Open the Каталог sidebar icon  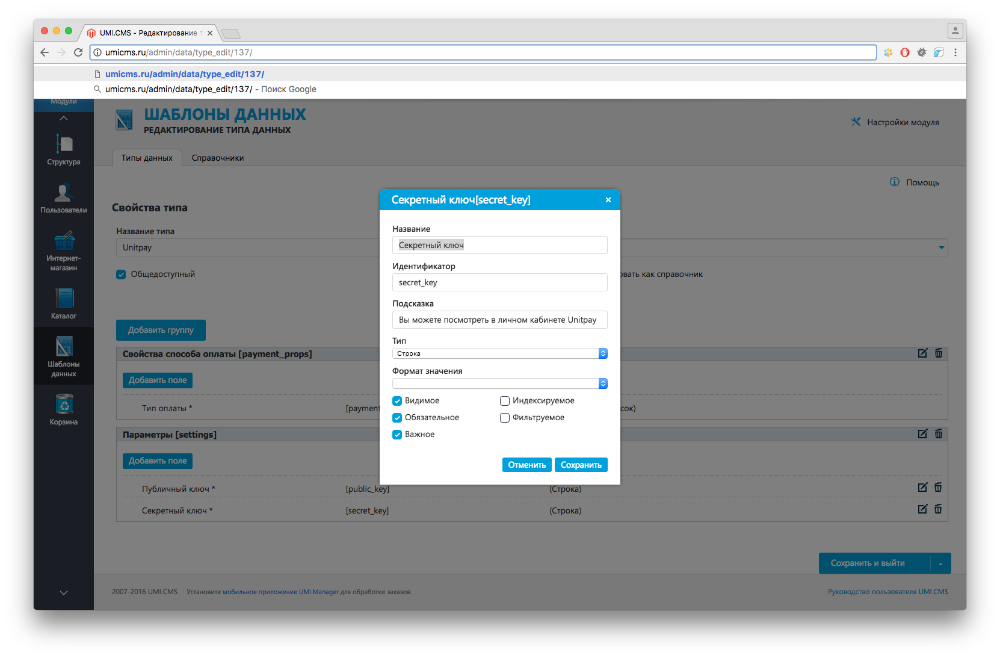63,298
